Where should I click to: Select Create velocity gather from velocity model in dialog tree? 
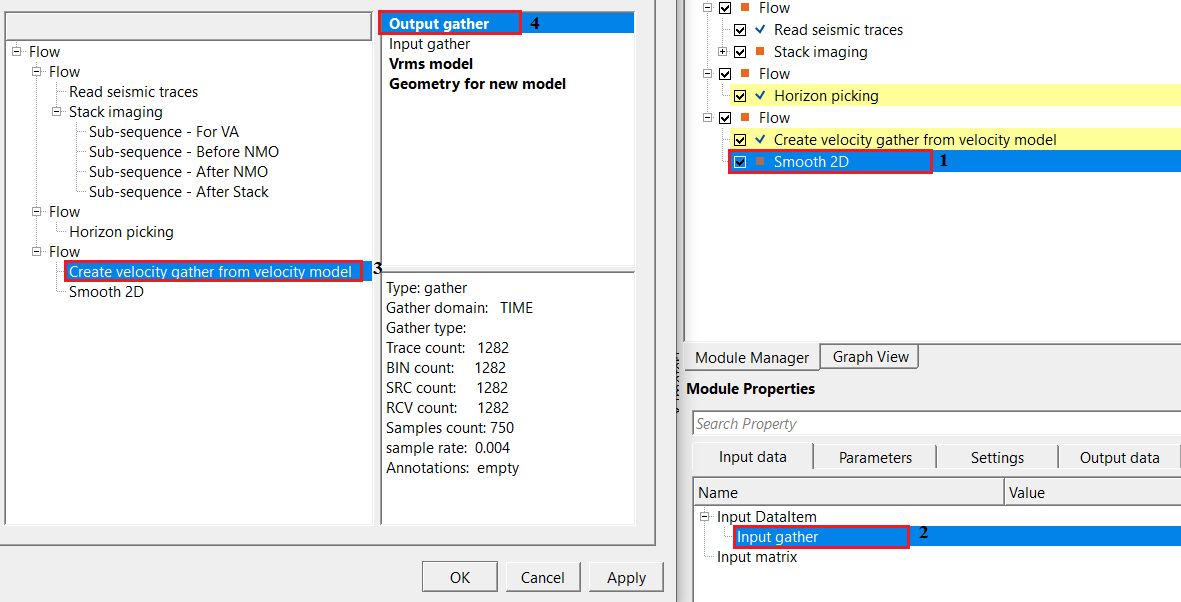point(210,271)
